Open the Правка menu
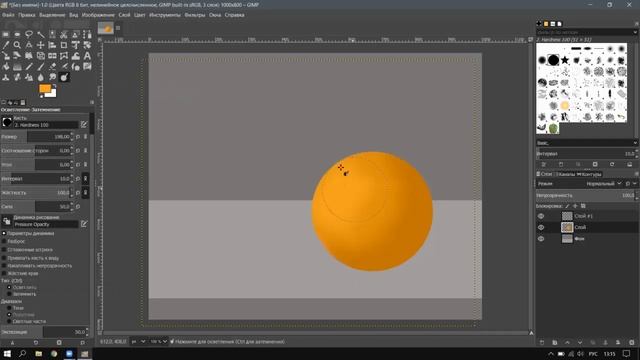This screenshot has height=360, width=640. (27, 15)
